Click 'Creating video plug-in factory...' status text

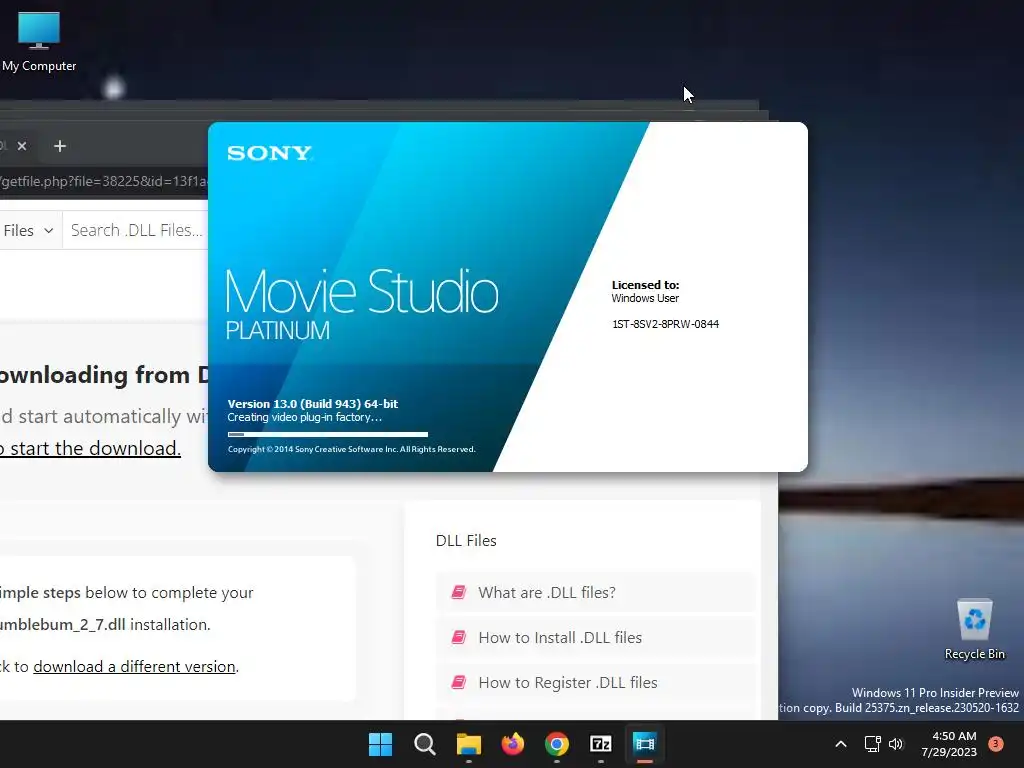pos(304,417)
